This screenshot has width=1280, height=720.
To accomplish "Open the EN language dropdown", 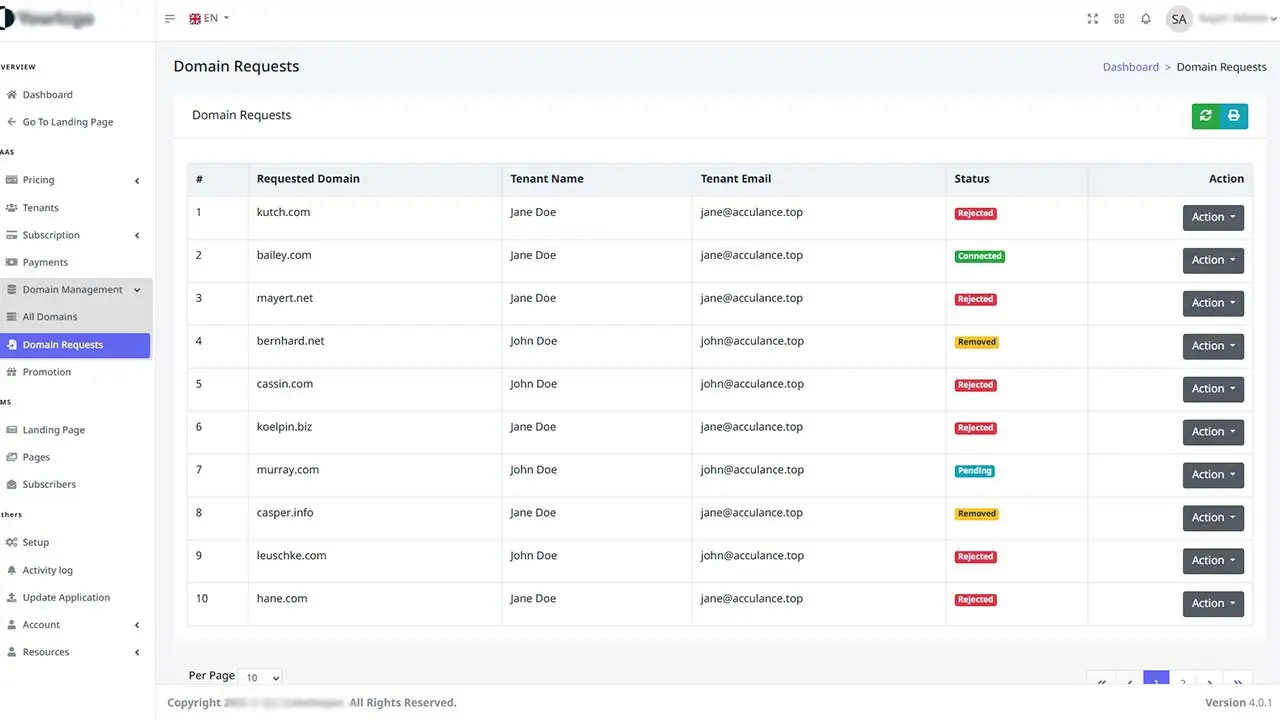I will [x=209, y=18].
